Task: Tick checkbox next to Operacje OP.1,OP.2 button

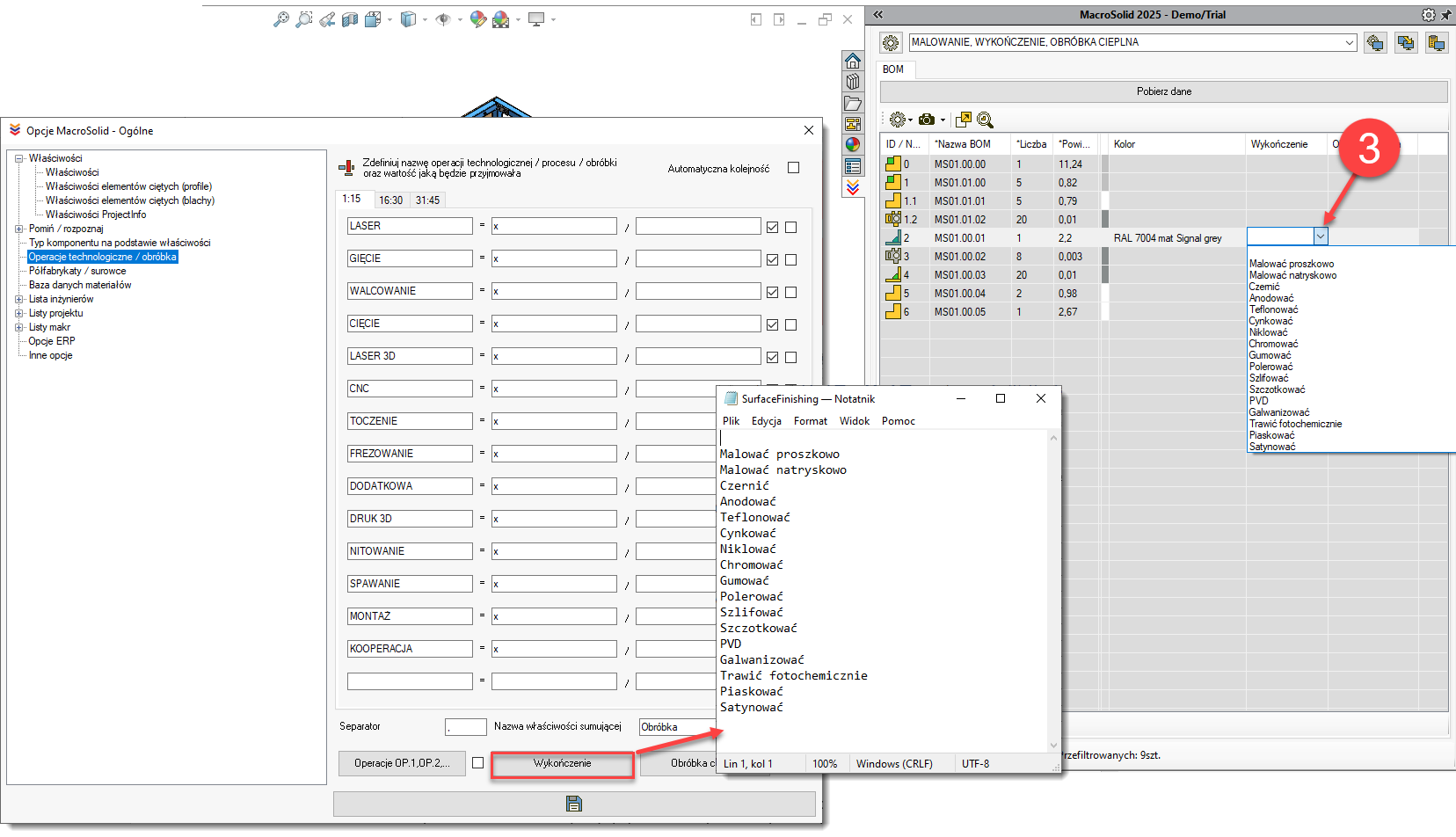Action: point(477,763)
